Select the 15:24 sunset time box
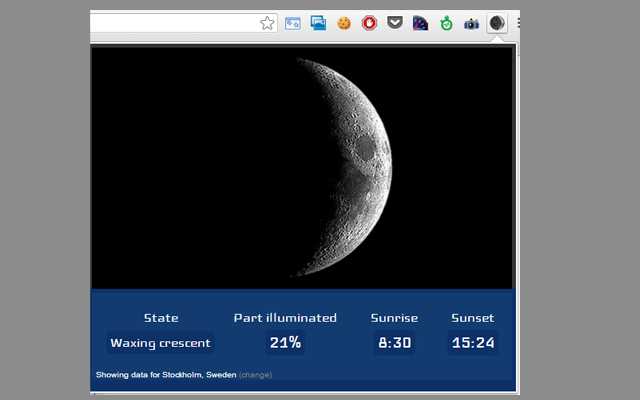The width and height of the screenshot is (640, 400). tap(473, 342)
